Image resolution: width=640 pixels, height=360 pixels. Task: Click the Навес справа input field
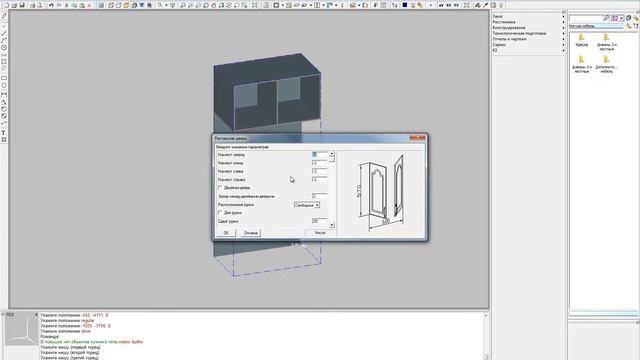[320, 179]
